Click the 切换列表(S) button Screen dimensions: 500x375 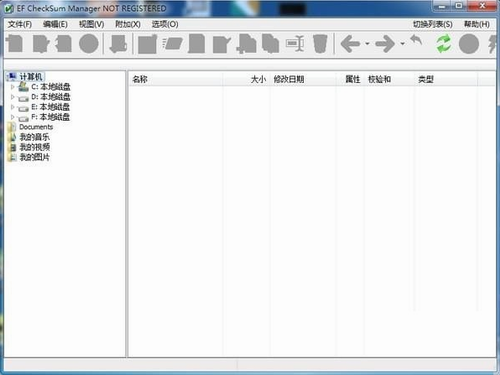(x=433, y=24)
